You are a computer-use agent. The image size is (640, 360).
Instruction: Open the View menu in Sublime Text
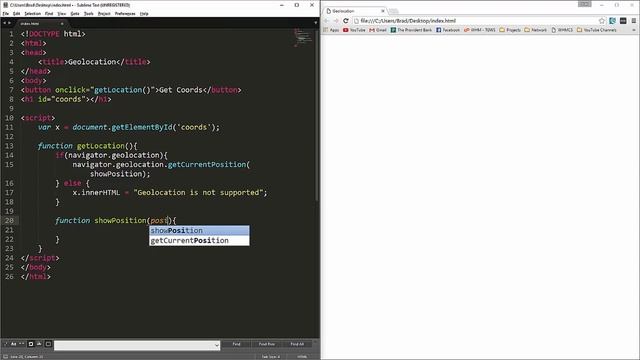pyautogui.click(x=62, y=13)
